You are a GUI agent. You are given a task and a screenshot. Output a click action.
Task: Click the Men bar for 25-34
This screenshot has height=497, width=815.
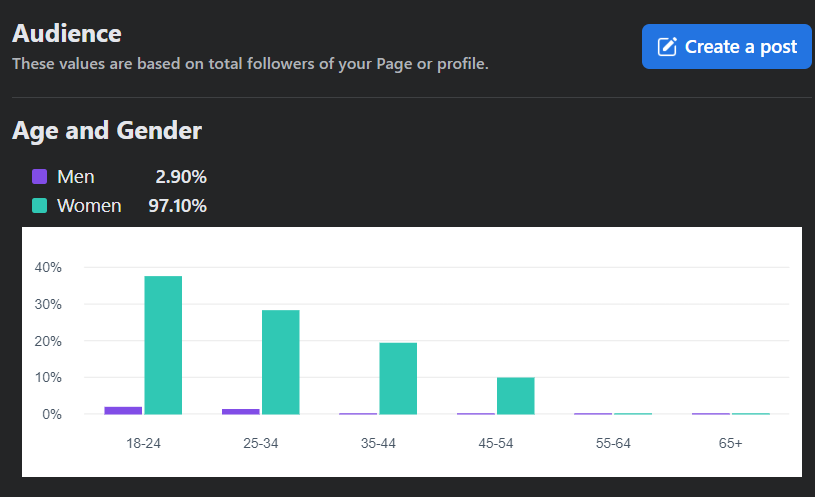point(241,412)
